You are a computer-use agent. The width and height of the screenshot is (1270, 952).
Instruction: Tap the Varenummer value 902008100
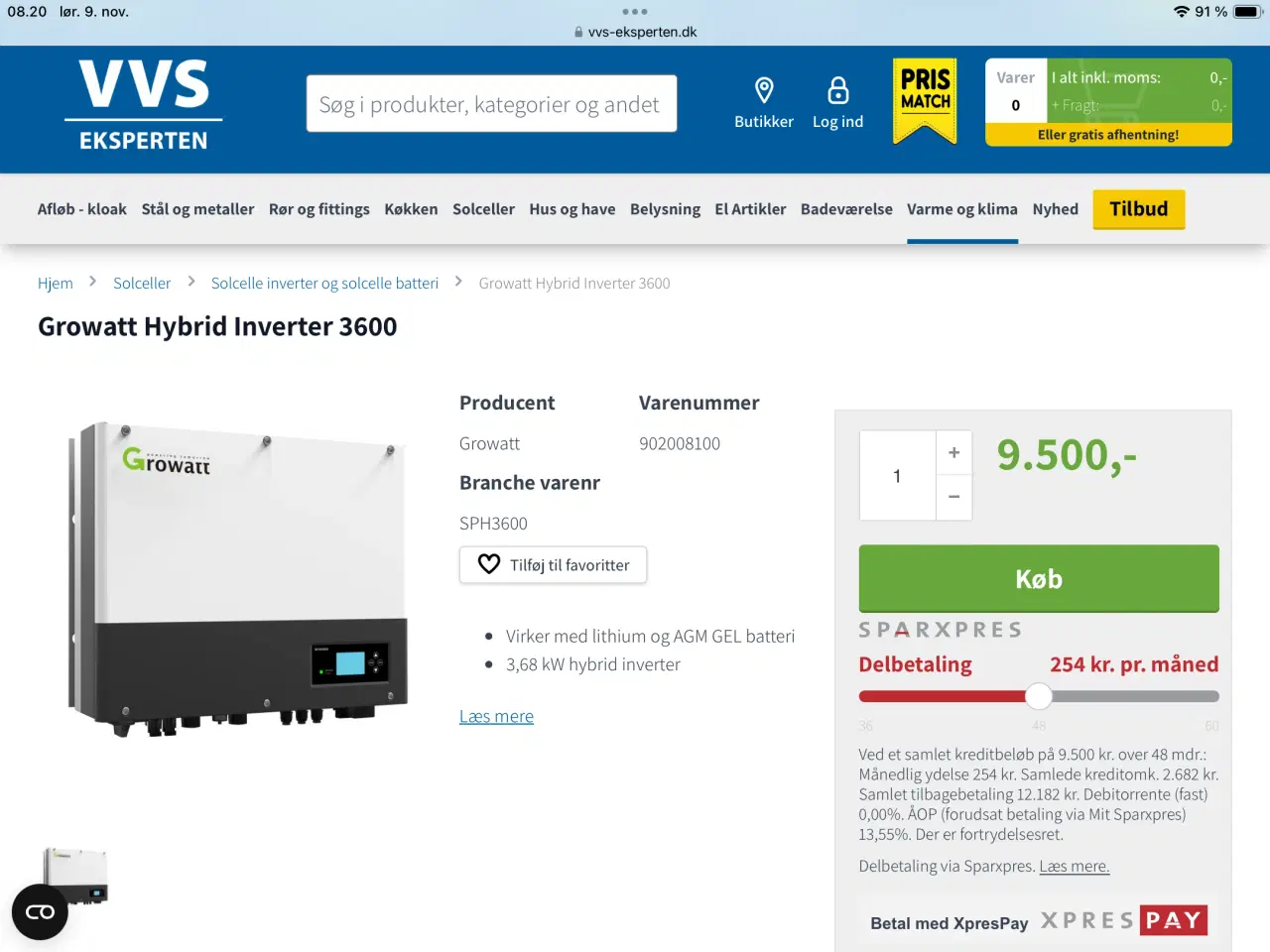[x=680, y=443]
